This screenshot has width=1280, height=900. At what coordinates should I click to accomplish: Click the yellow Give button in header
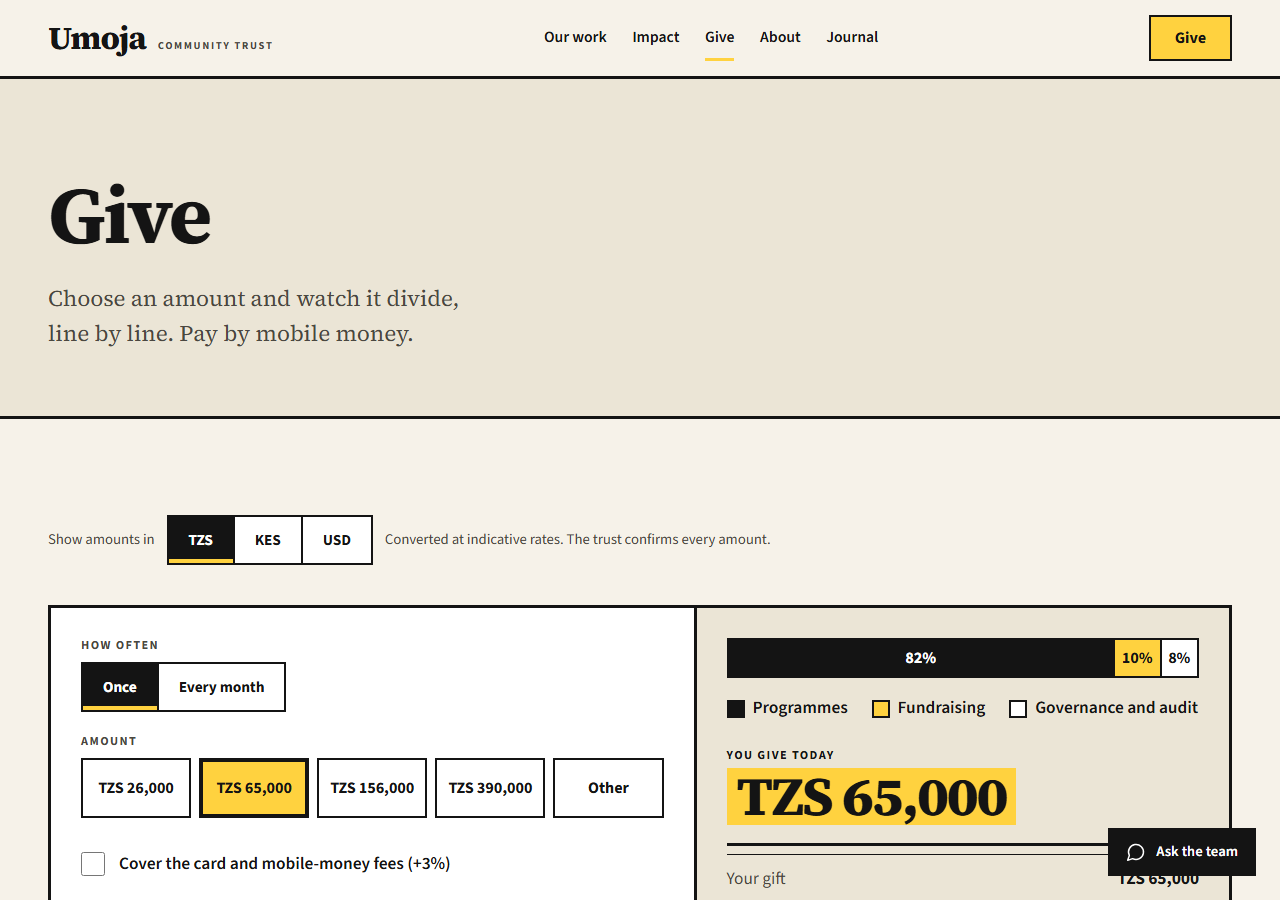pyautogui.click(x=1190, y=38)
